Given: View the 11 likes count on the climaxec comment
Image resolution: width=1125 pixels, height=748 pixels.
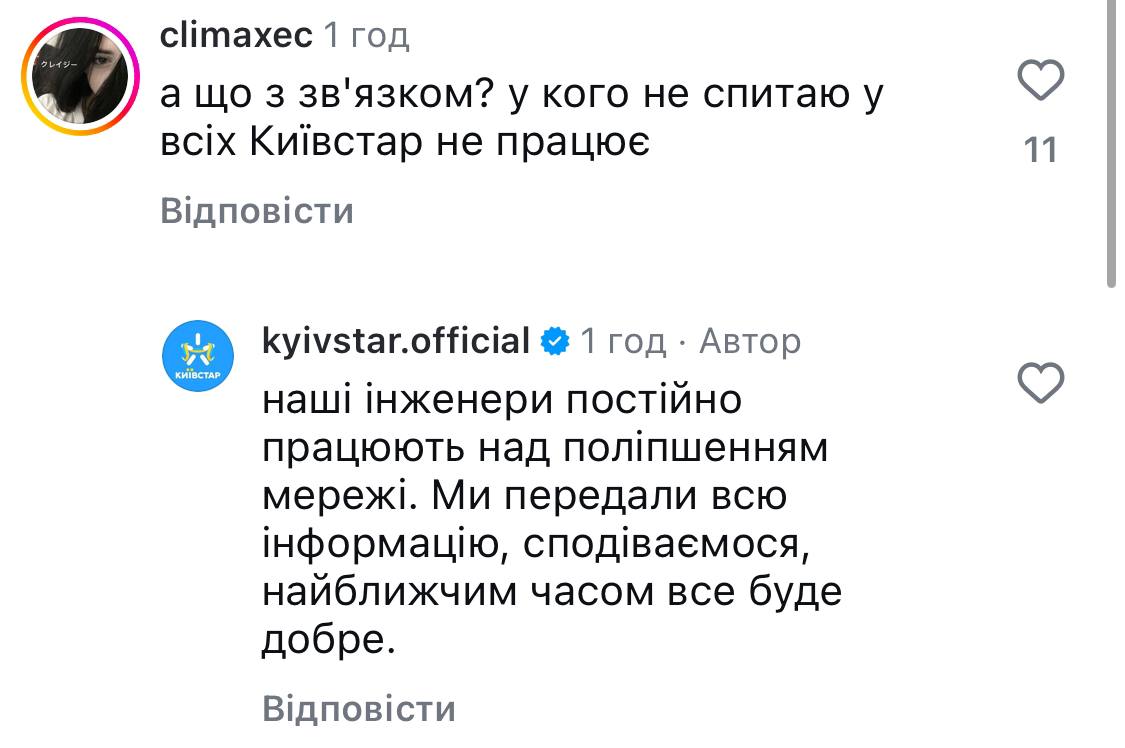Looking at the screenshot, I should coord(1040,150).
